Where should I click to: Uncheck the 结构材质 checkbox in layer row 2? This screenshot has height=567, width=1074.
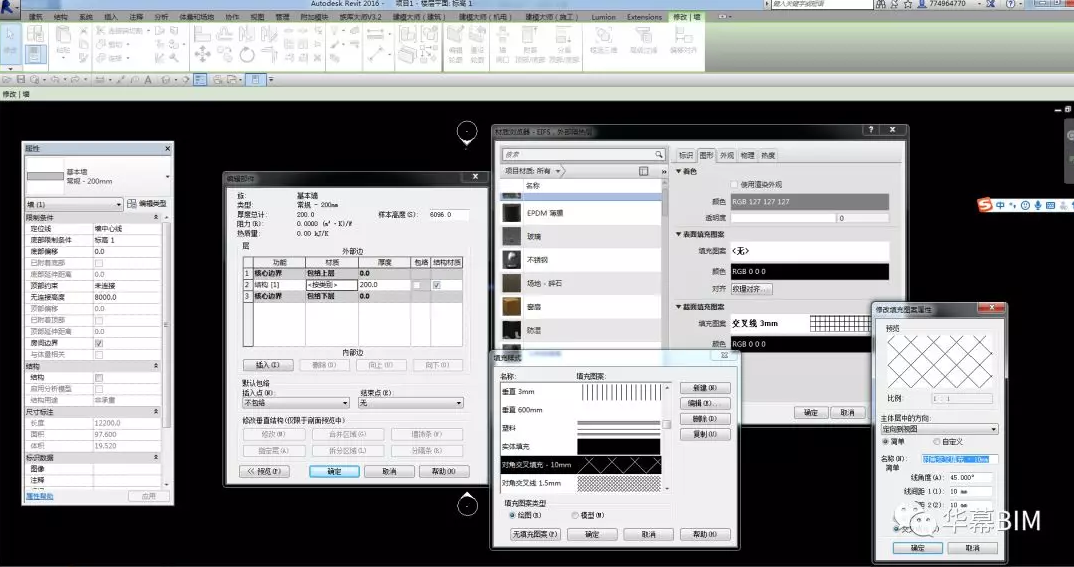[436, 285]
